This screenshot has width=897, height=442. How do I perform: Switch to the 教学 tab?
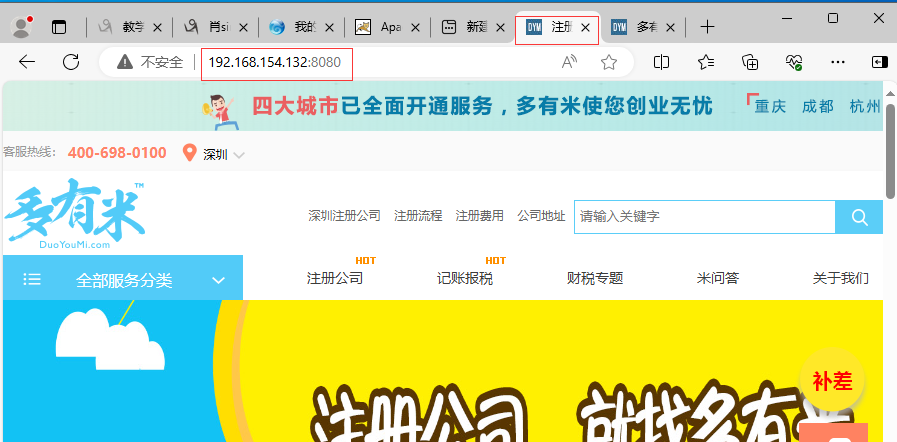click(x=127, y=27)
